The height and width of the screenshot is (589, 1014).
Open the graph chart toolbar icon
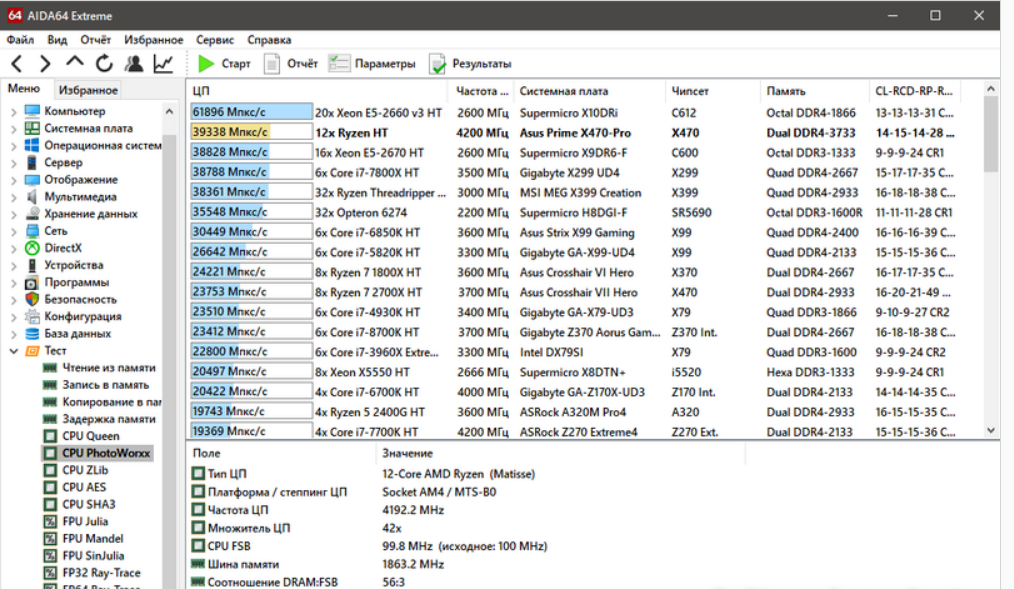click(163, 63)
